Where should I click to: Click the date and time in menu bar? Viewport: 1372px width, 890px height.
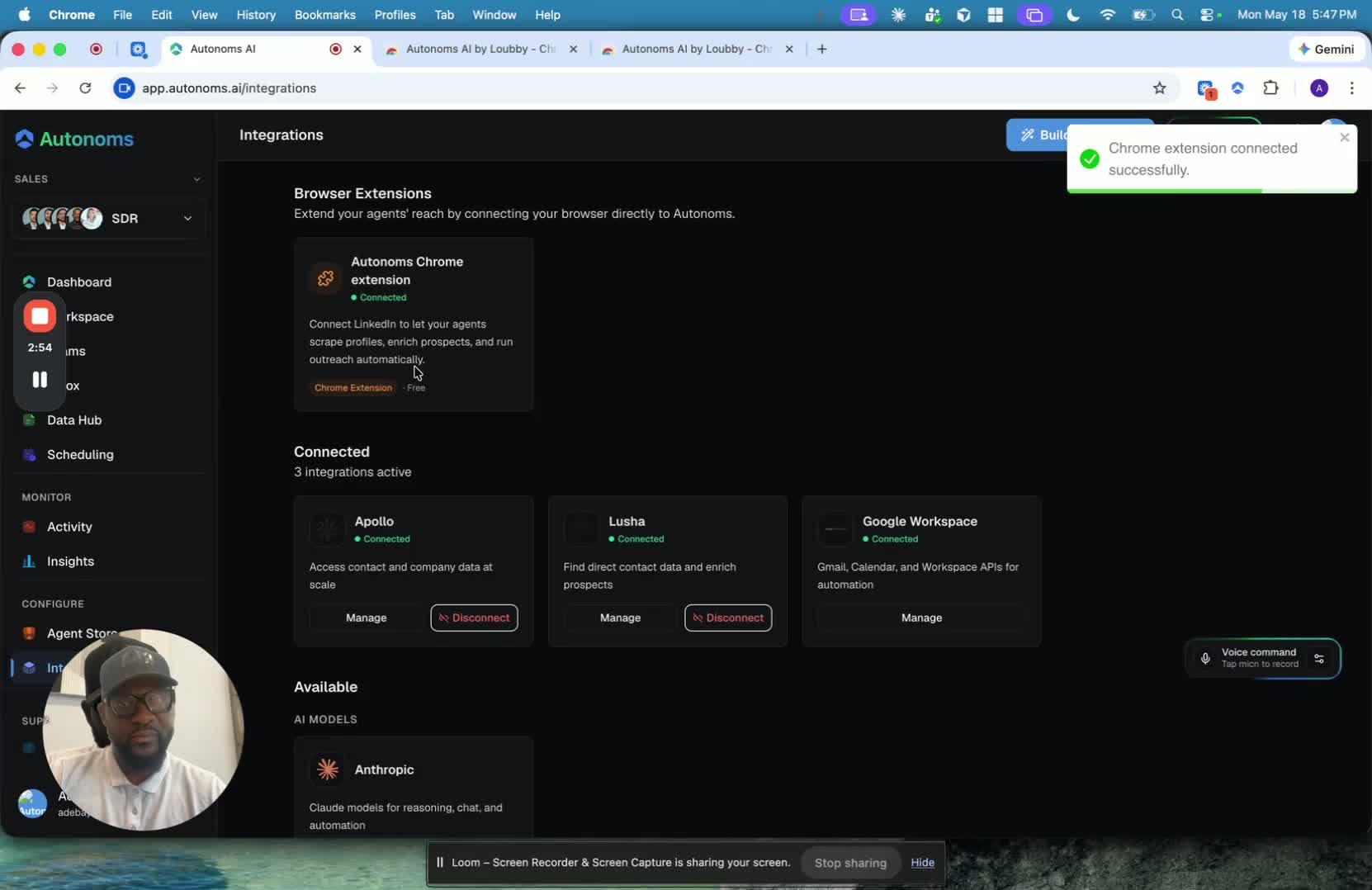point(1297,15)
